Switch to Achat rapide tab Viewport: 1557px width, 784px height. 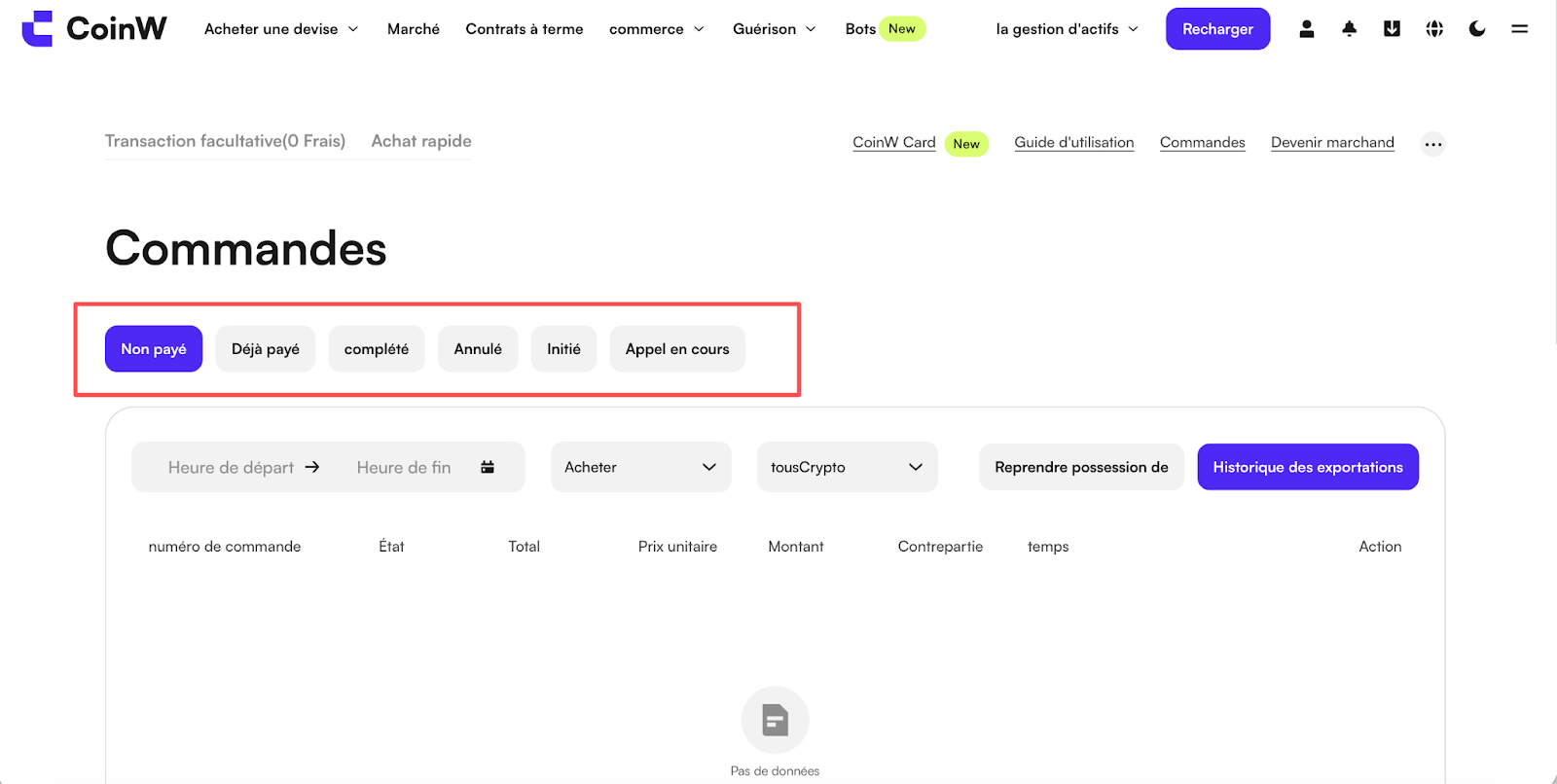pyautogui.click(x=421, y=141)
